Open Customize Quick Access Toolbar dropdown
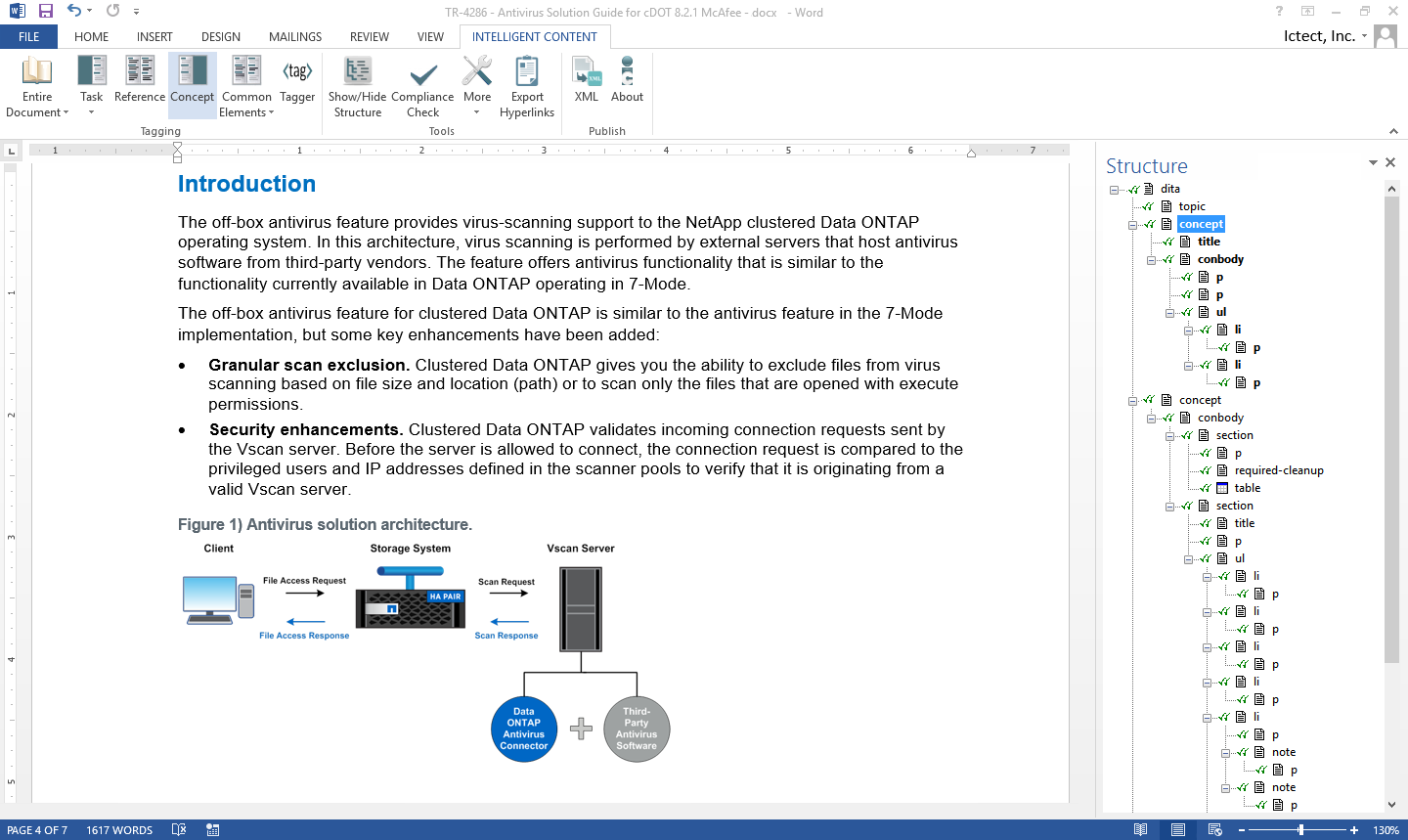This screenshot has width=1408, height=840. (136, 12)
